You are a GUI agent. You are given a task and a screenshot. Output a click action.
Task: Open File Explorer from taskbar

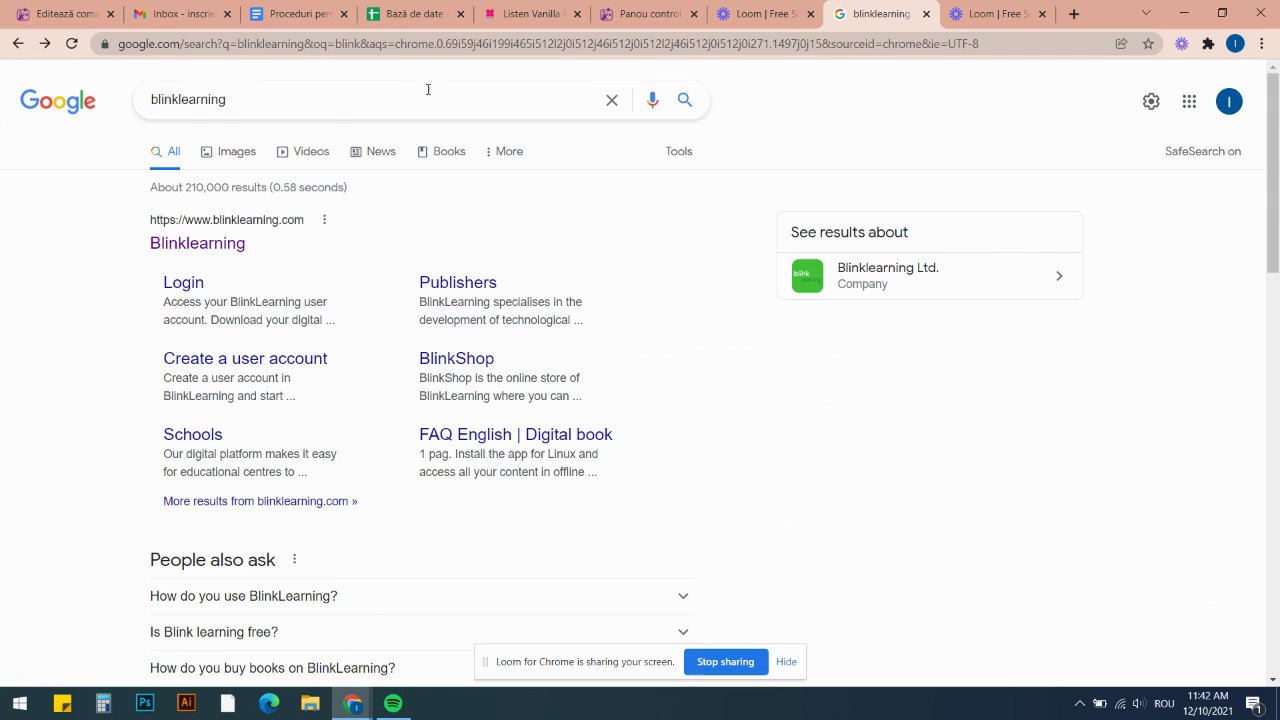click(310, 704)
